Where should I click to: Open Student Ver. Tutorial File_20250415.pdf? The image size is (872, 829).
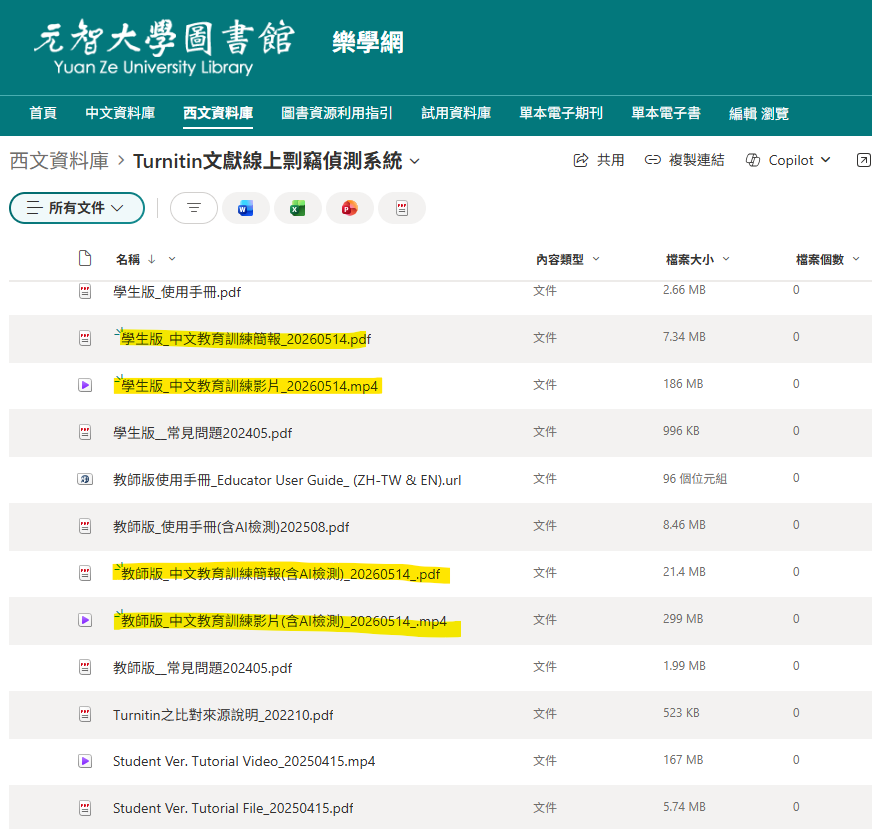click(x=233, y=808)
